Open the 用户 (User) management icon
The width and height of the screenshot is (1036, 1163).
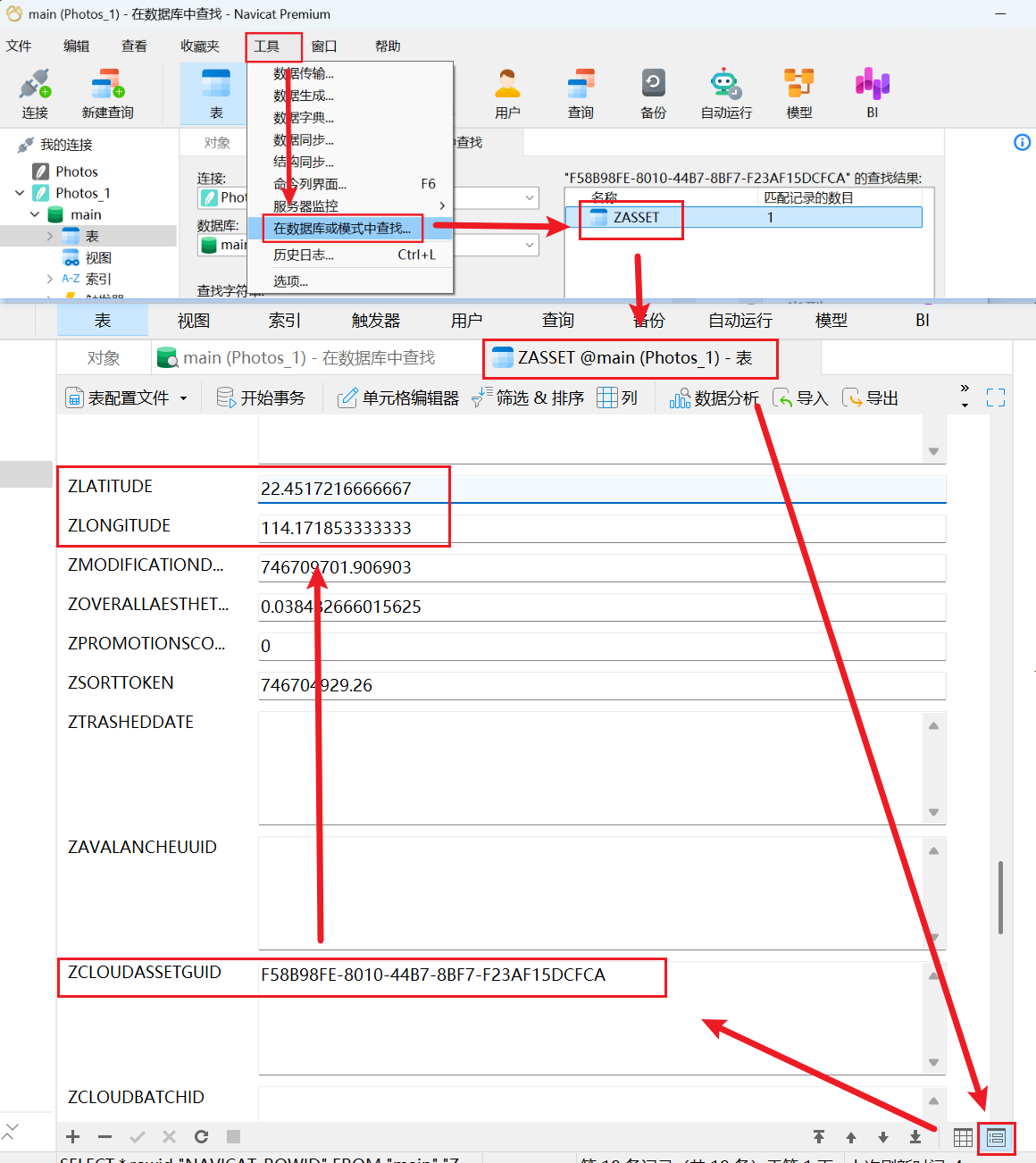507,92
